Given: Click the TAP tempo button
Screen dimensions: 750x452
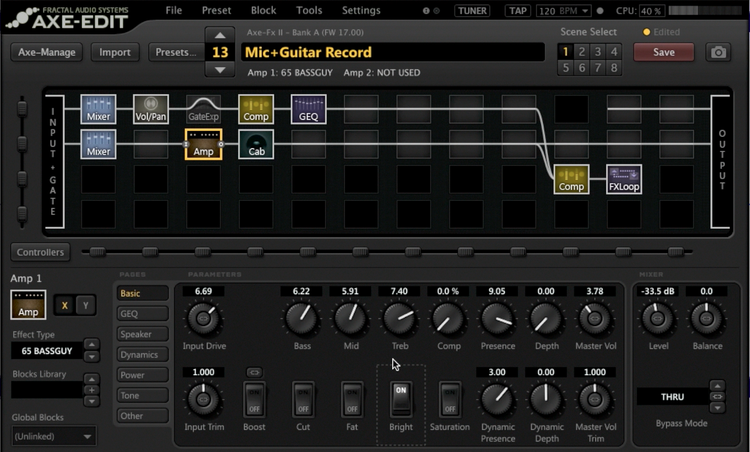Looking at the screenshot, I should (x=518, y=11).
